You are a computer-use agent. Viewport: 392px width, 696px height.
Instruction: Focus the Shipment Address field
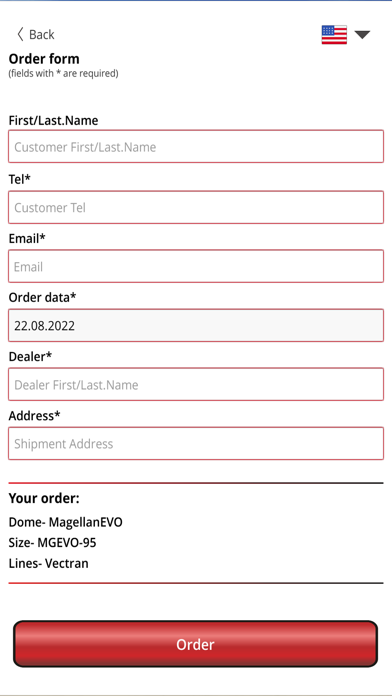pos(196,443)
